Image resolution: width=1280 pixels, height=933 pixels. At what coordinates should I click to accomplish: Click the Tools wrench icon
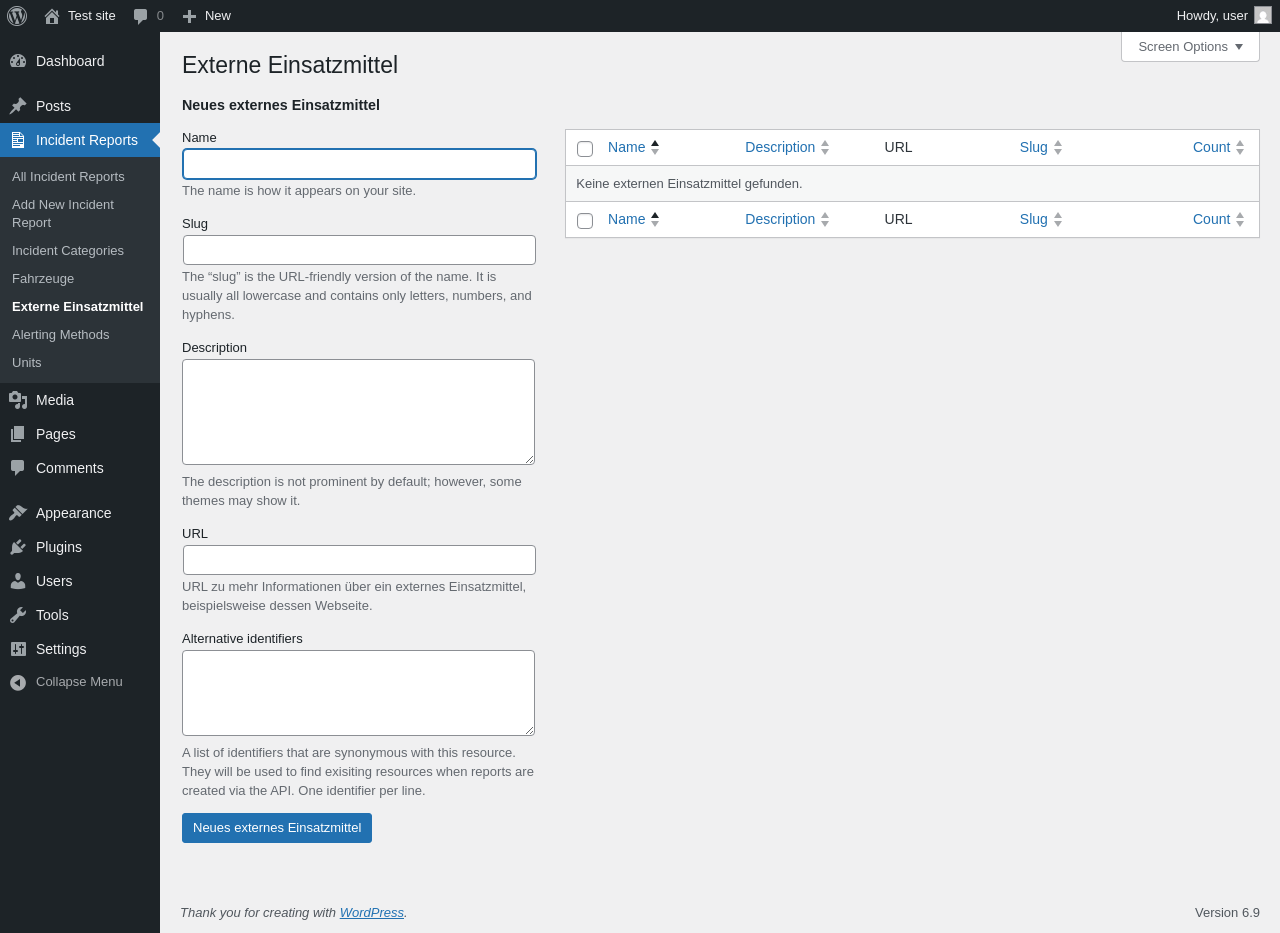[x=18, y=615]
